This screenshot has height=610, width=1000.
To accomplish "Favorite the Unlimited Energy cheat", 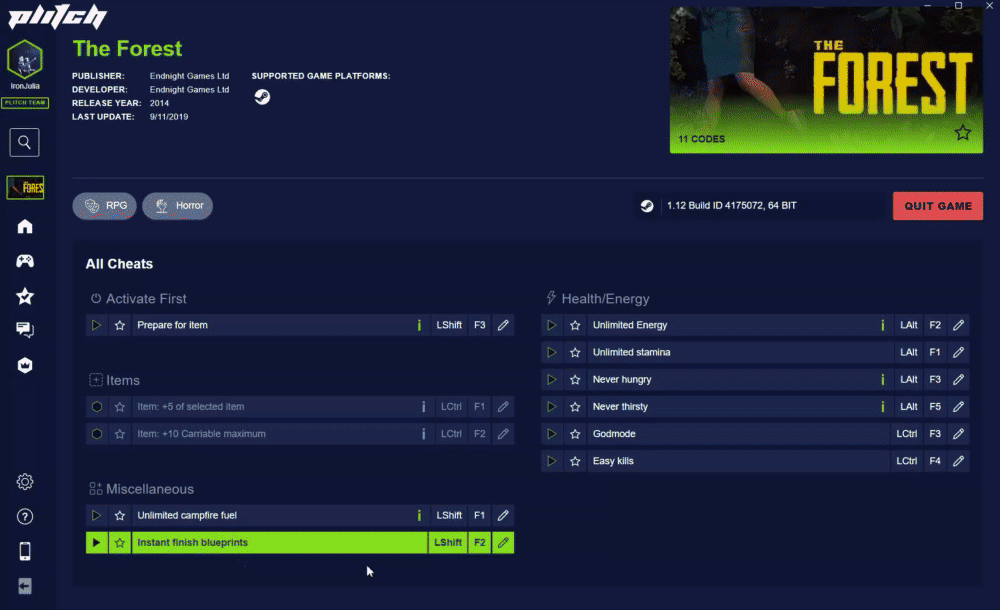I will (x=575, y=325).
